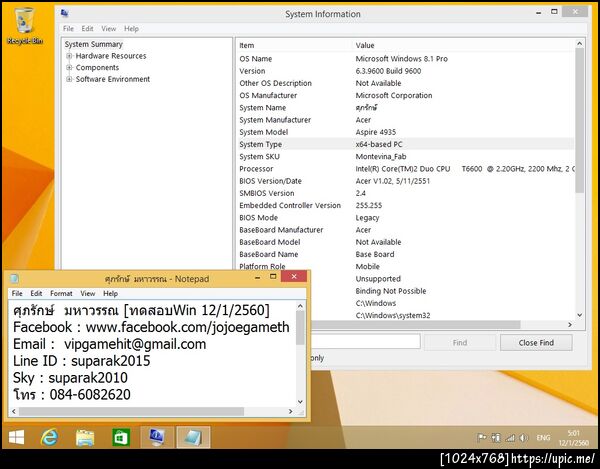This screenshot has height=469, width=600.
Task: Select the System Model row
Action: (x=406, y=132)
